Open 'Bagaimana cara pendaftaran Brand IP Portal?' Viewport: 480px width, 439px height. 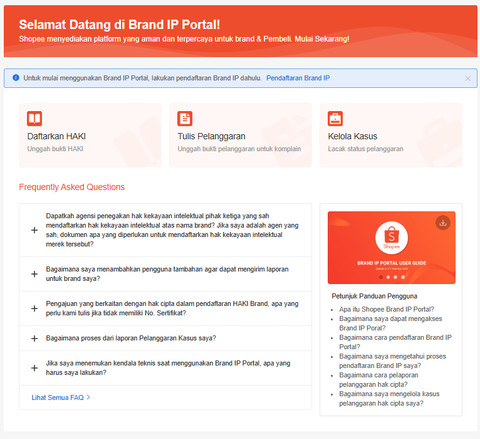pyautogui.click(x=395, y=342)
